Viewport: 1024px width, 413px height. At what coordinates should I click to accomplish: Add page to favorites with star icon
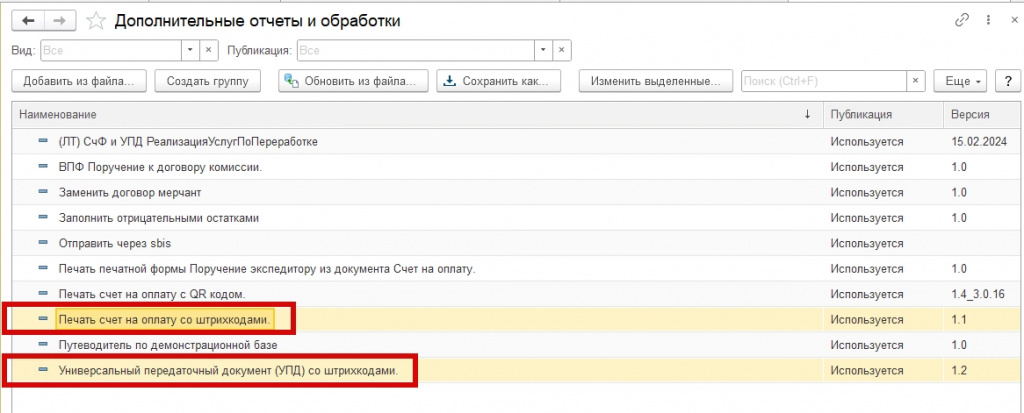click(96, 21)
